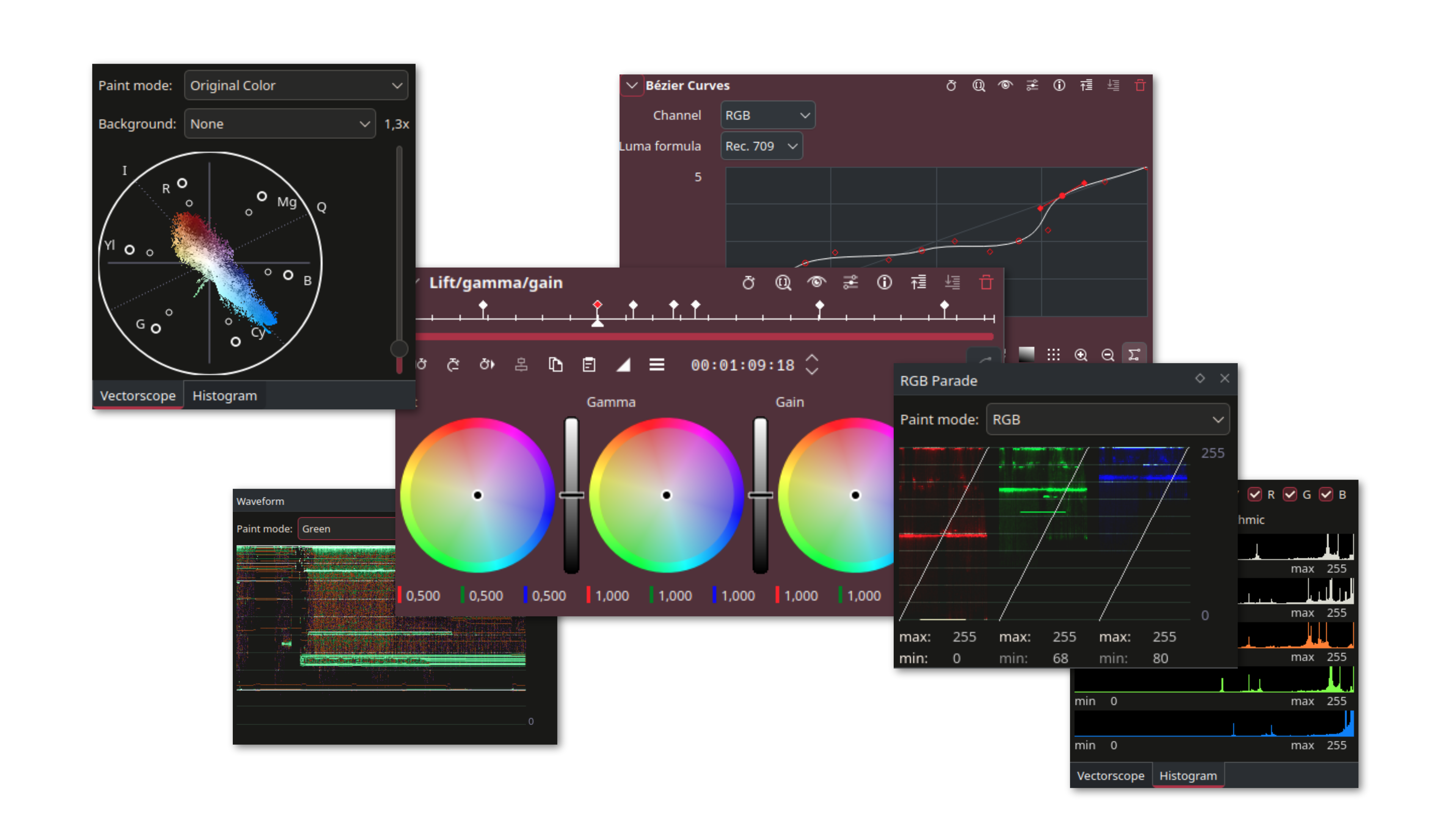
Task: Collapse the Bézier Curves effect chevron
Action: [x=632, y=85]
